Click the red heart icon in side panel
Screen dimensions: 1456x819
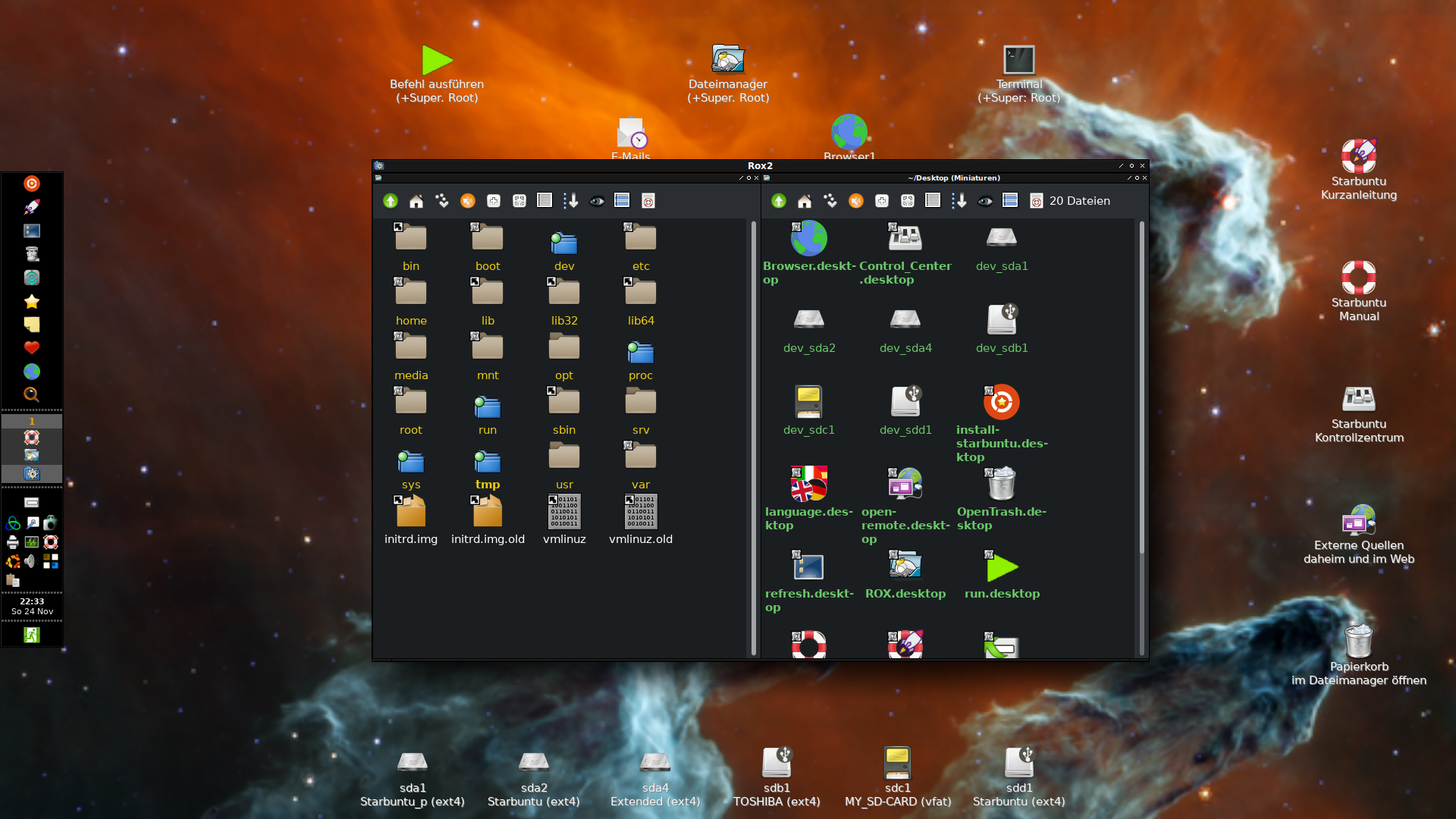tap(32, 348)
